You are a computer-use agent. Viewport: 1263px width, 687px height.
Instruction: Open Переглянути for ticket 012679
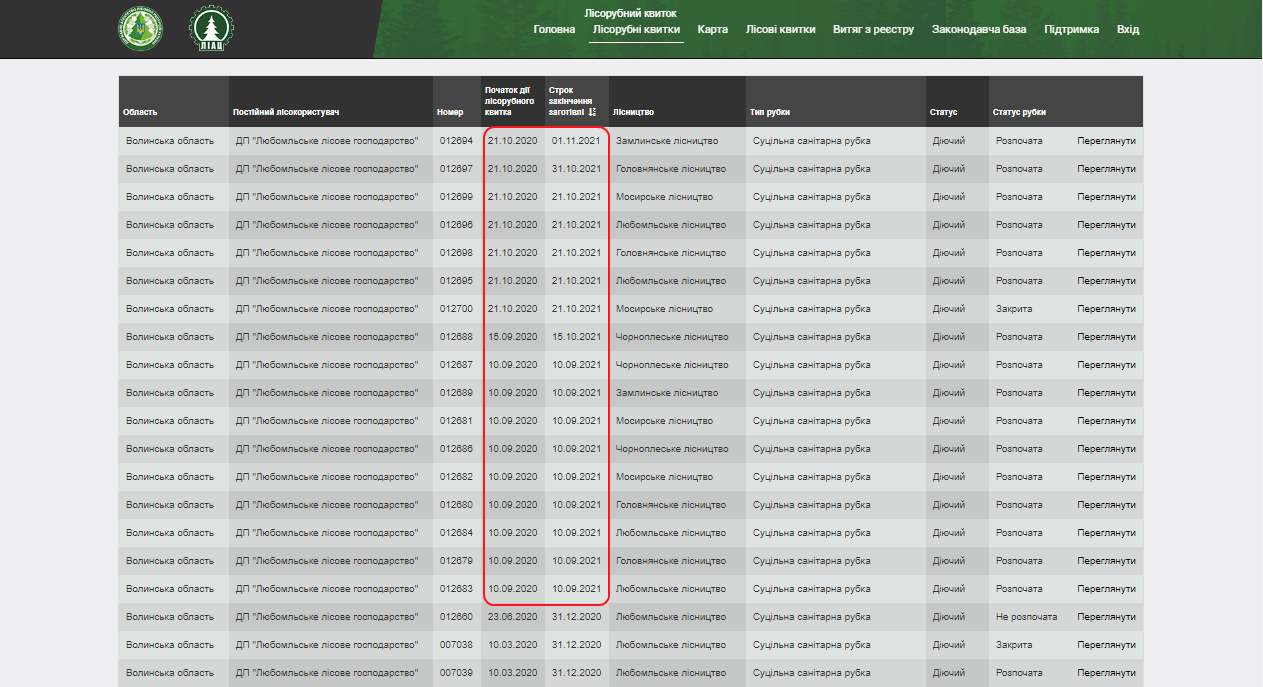1106,561
